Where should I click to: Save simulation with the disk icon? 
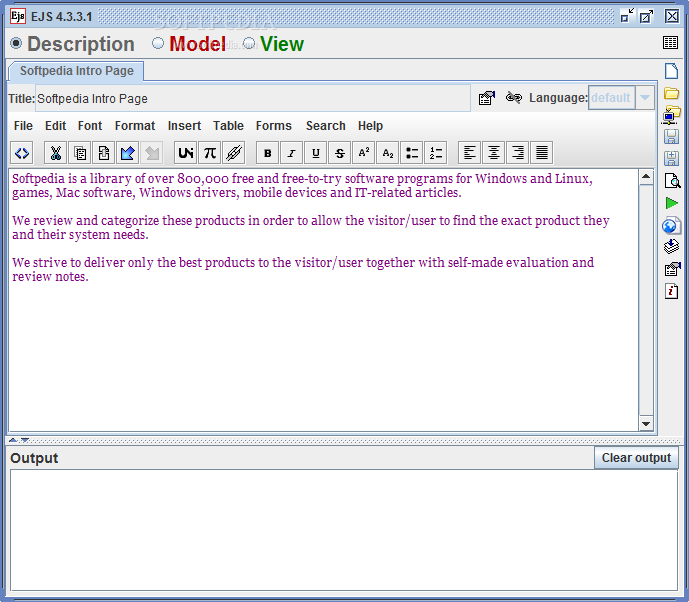coord(671,137)
